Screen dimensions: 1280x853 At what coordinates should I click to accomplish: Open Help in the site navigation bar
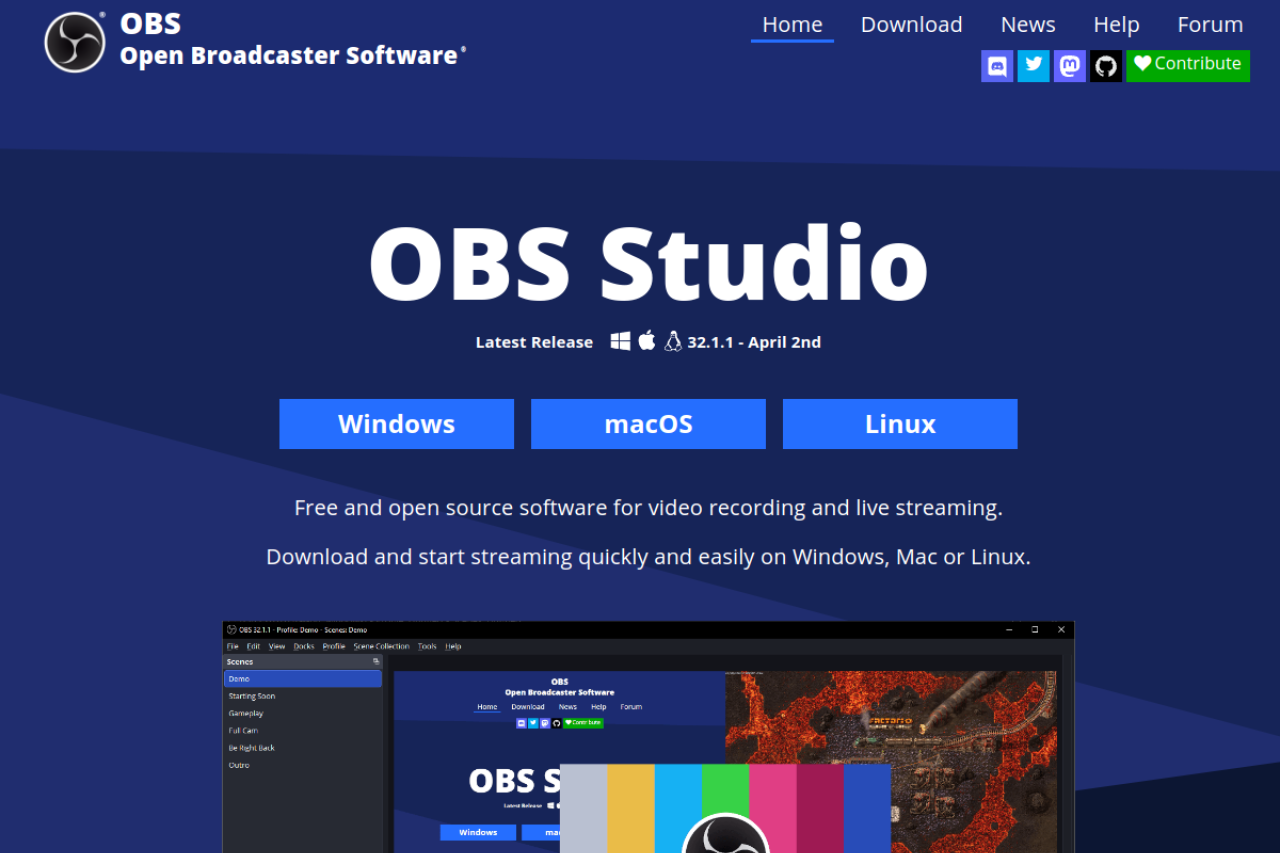(x=1116, y=25)
